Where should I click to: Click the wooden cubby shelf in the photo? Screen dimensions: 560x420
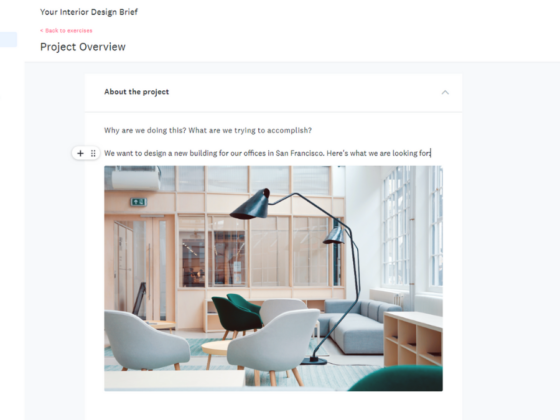[413, 338]
